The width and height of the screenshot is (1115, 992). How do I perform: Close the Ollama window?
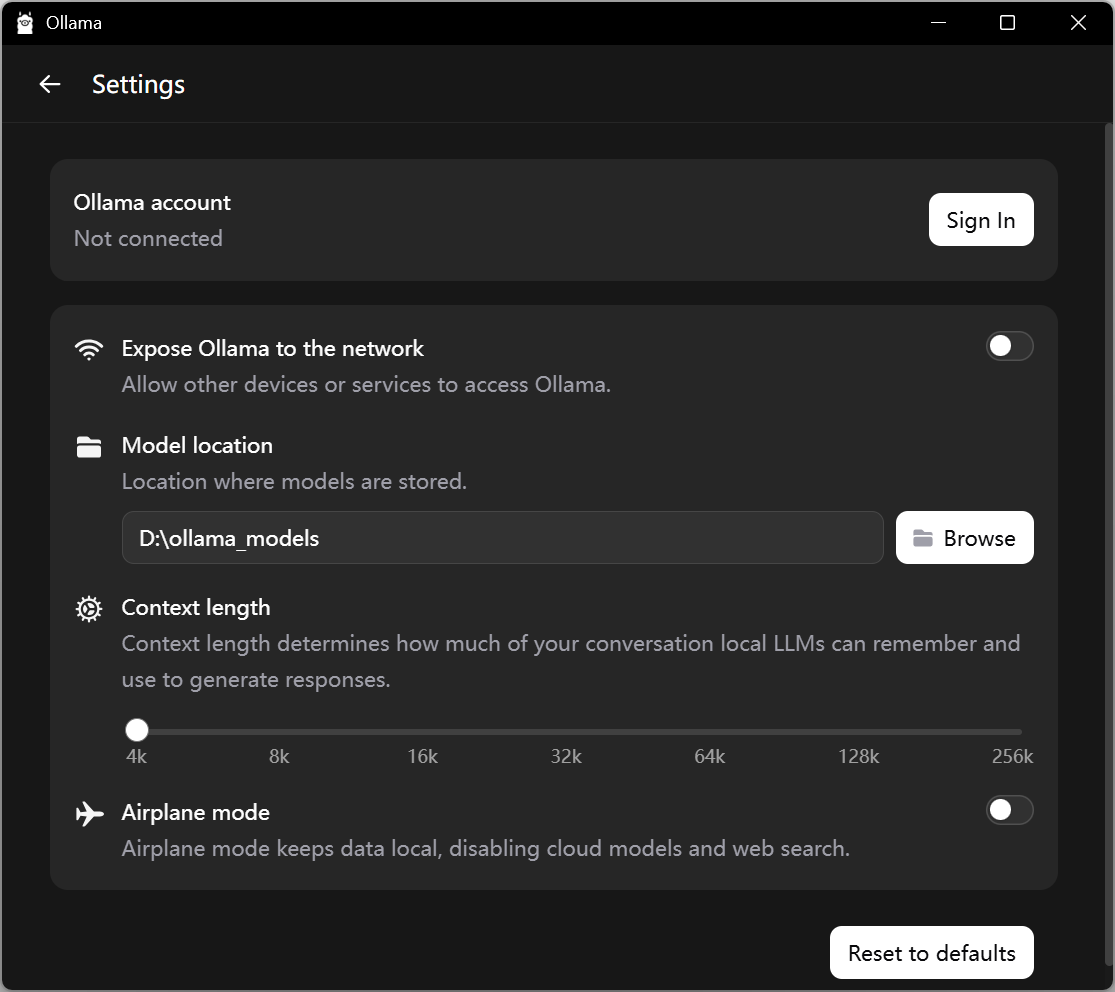[x=1078, y=23]
